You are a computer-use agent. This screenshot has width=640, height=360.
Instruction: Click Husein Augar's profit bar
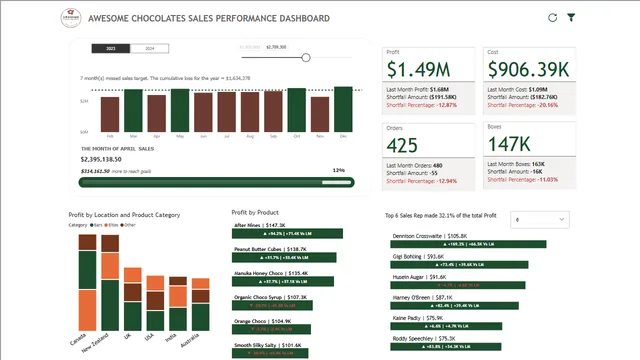458,285
